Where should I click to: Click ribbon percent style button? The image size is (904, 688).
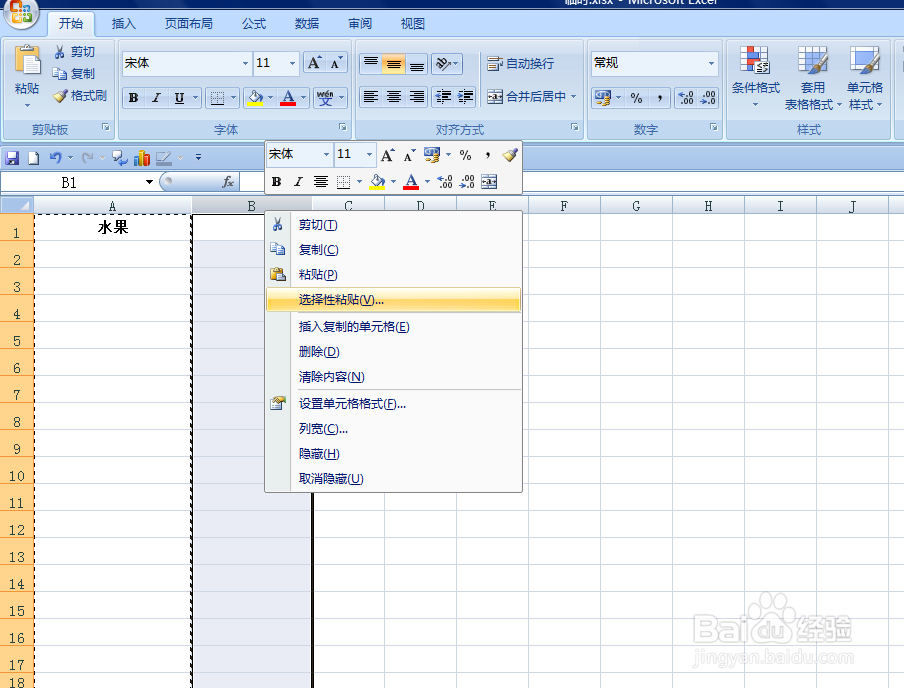(636, 98)
